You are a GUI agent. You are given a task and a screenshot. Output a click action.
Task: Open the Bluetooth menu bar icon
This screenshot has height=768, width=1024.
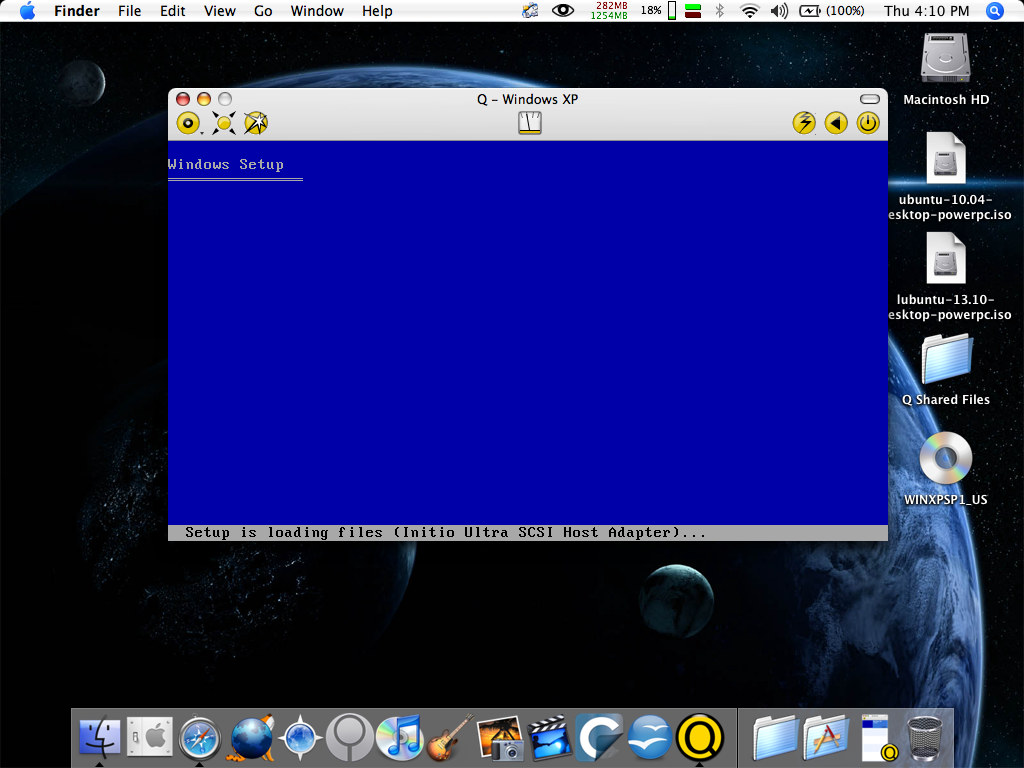point(720,11)
